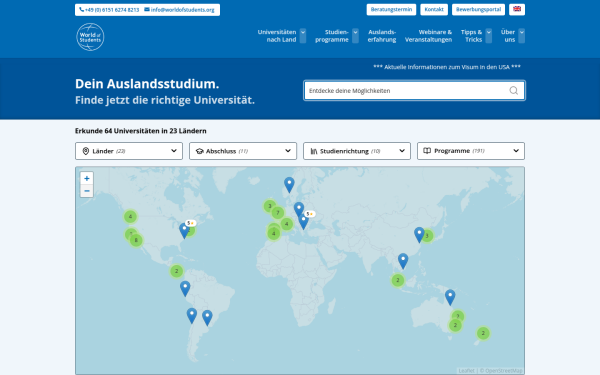Viewport: 600px width, 375px height.
Task: Select the Scandinavia map pin
Action: pyautogui.click(x=289, y=185)
